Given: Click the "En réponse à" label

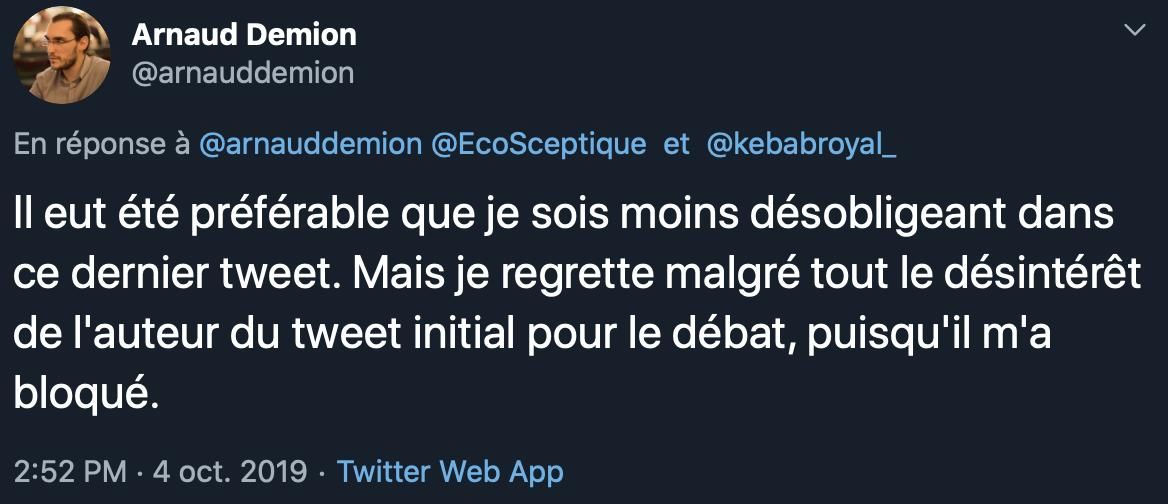Looking at the screenshot, I should click(x=102, y=144).
